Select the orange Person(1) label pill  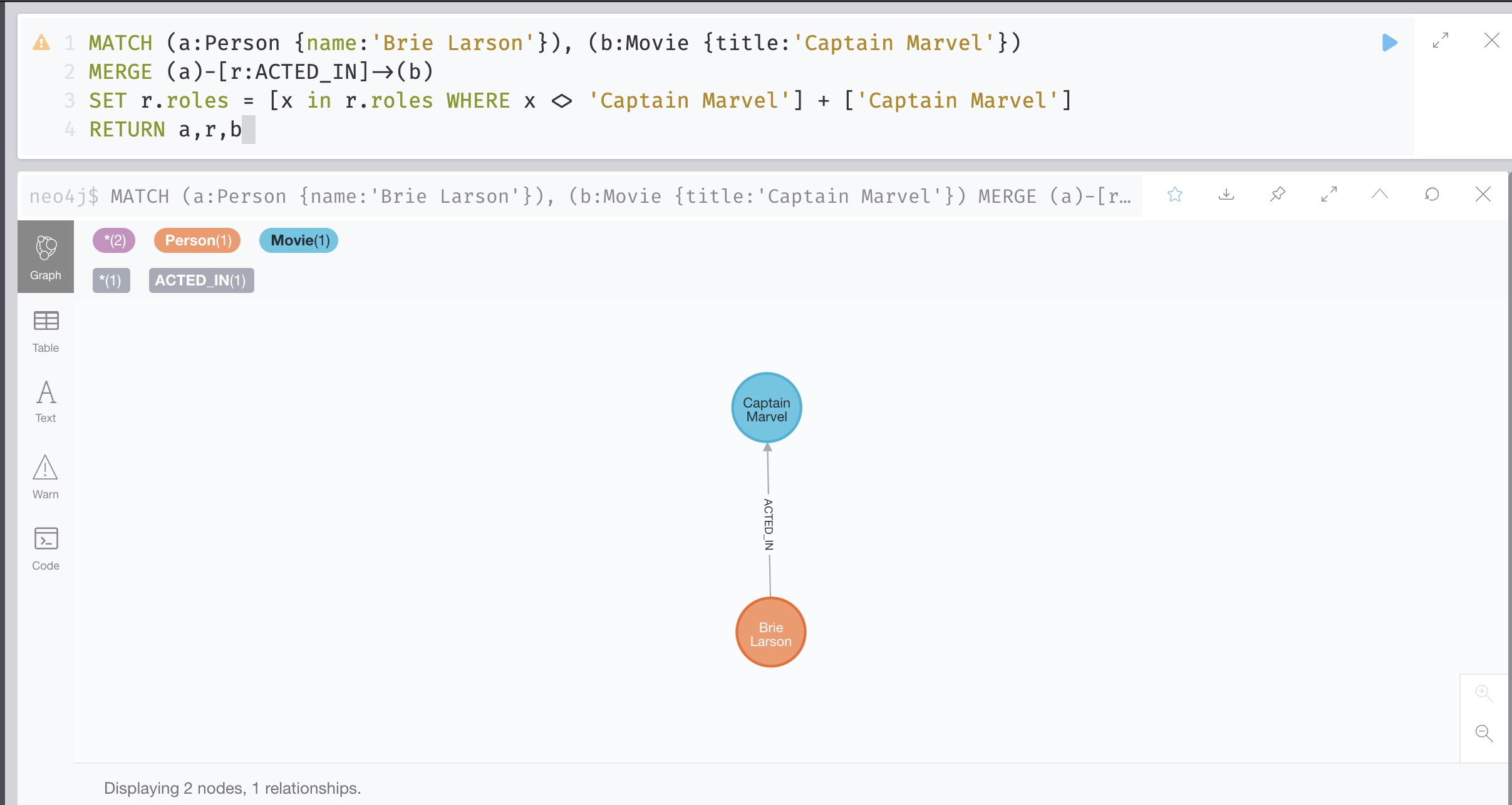click(197, 240)
